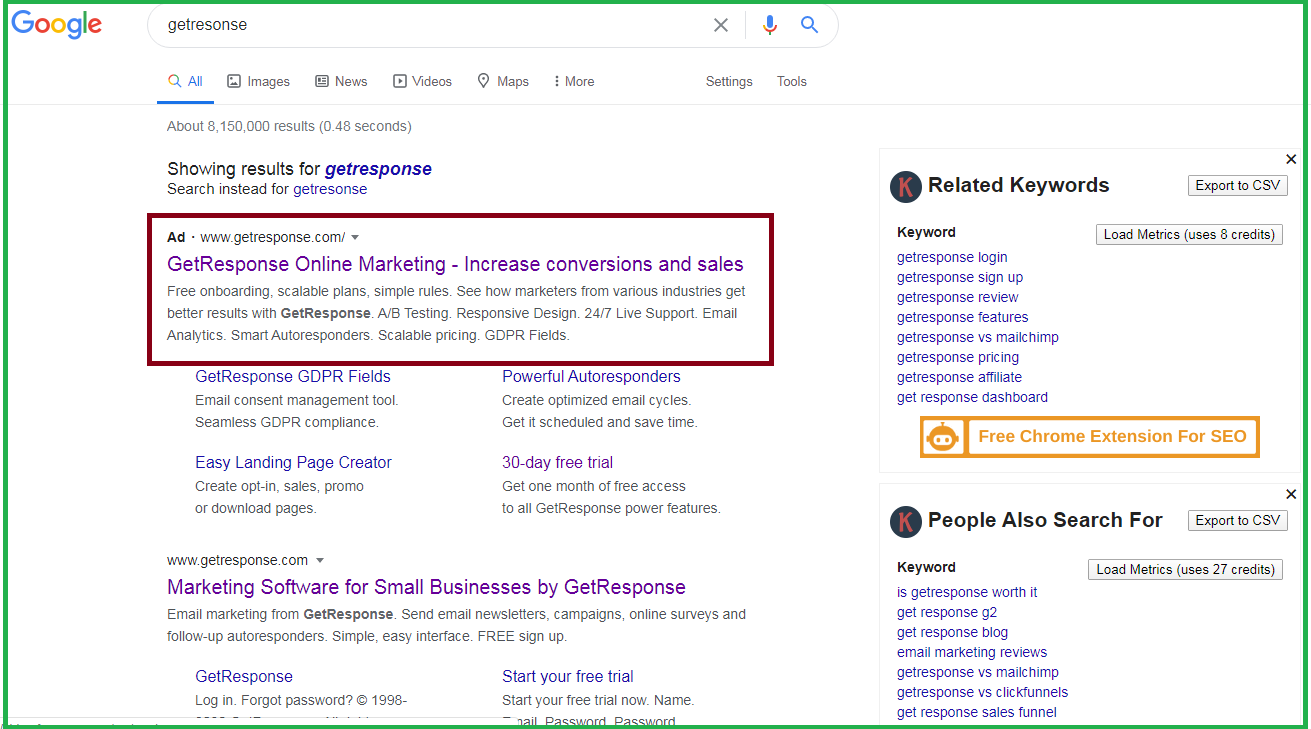Click the Related Keywords K logo icon
This screenshot has height=729, width=1311.
point(905,186)
